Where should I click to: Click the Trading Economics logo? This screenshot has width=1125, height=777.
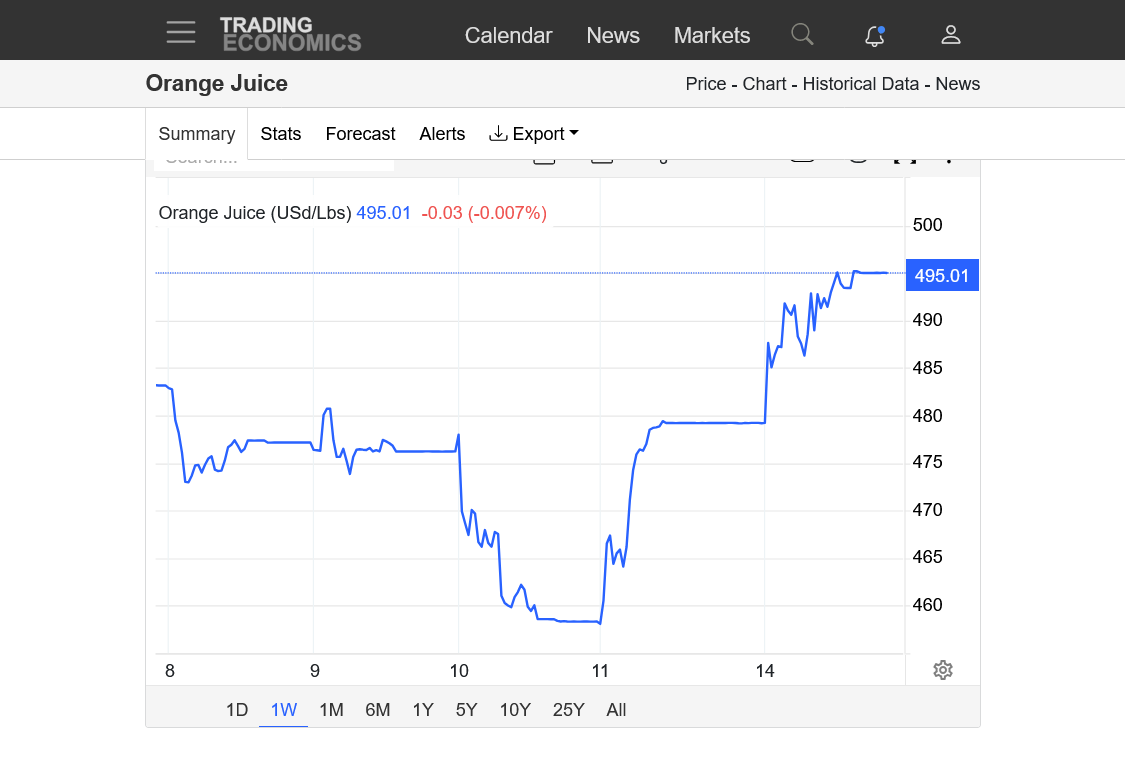[290, 34]
